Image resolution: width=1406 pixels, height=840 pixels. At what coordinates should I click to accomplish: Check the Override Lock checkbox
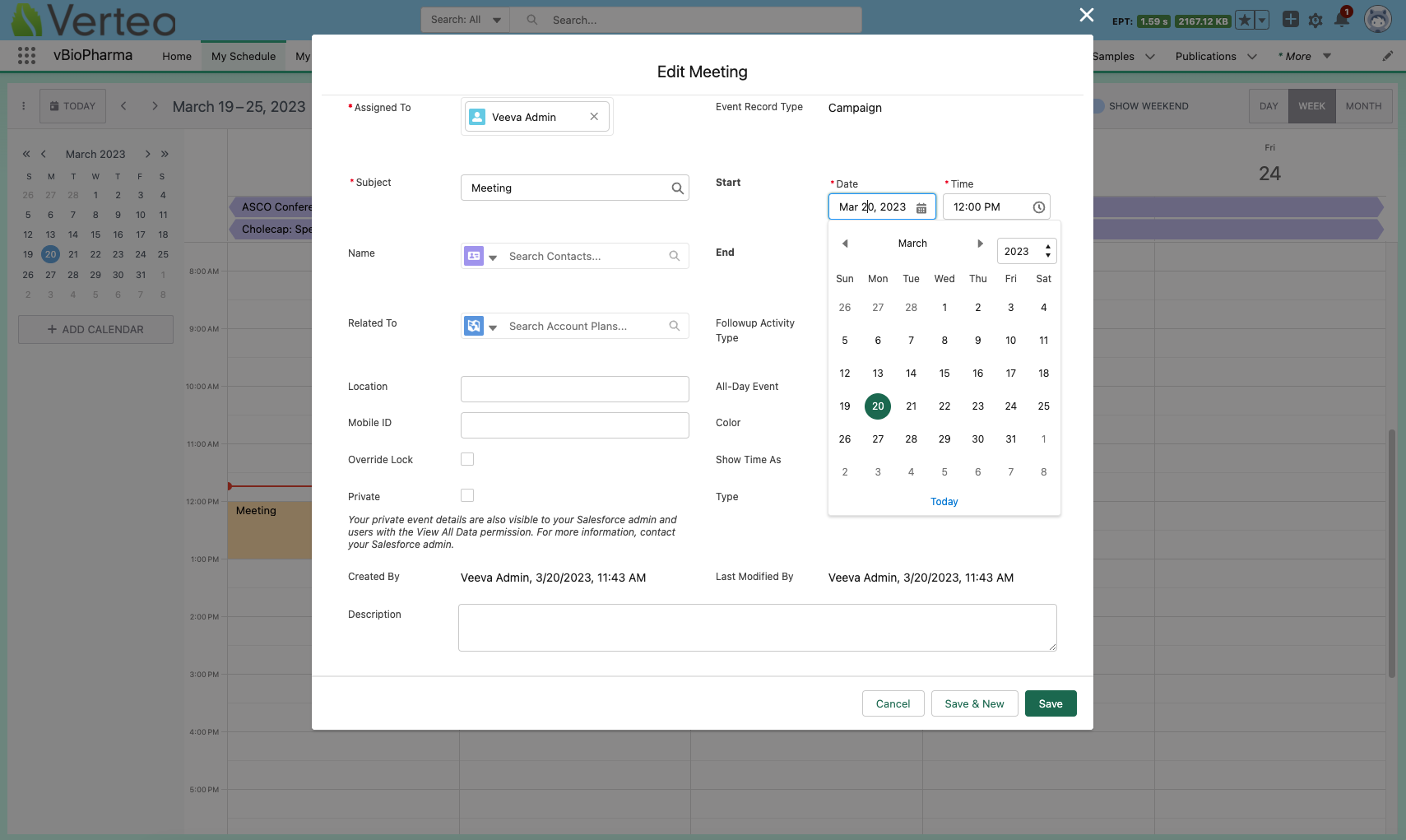(467, 459)
